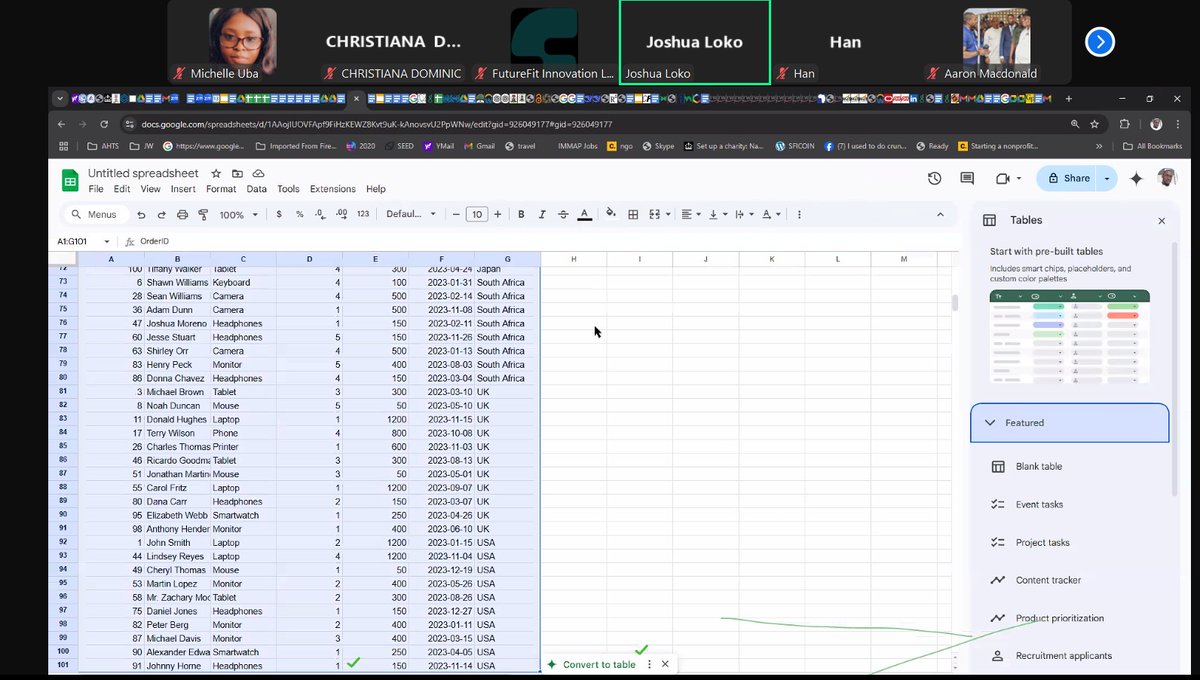This screenshot has width=1200, height=680.
Task: Click the Menus search box
Action: (94, 214)
